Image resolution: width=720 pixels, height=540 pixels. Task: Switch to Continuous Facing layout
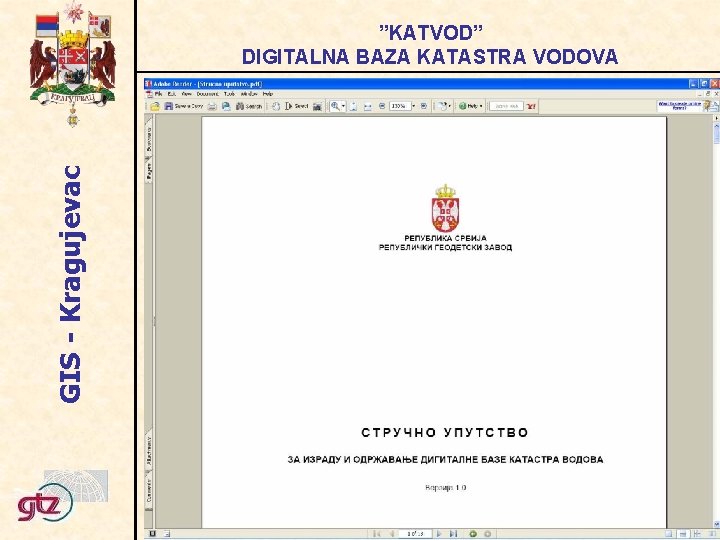pos(698,534)
